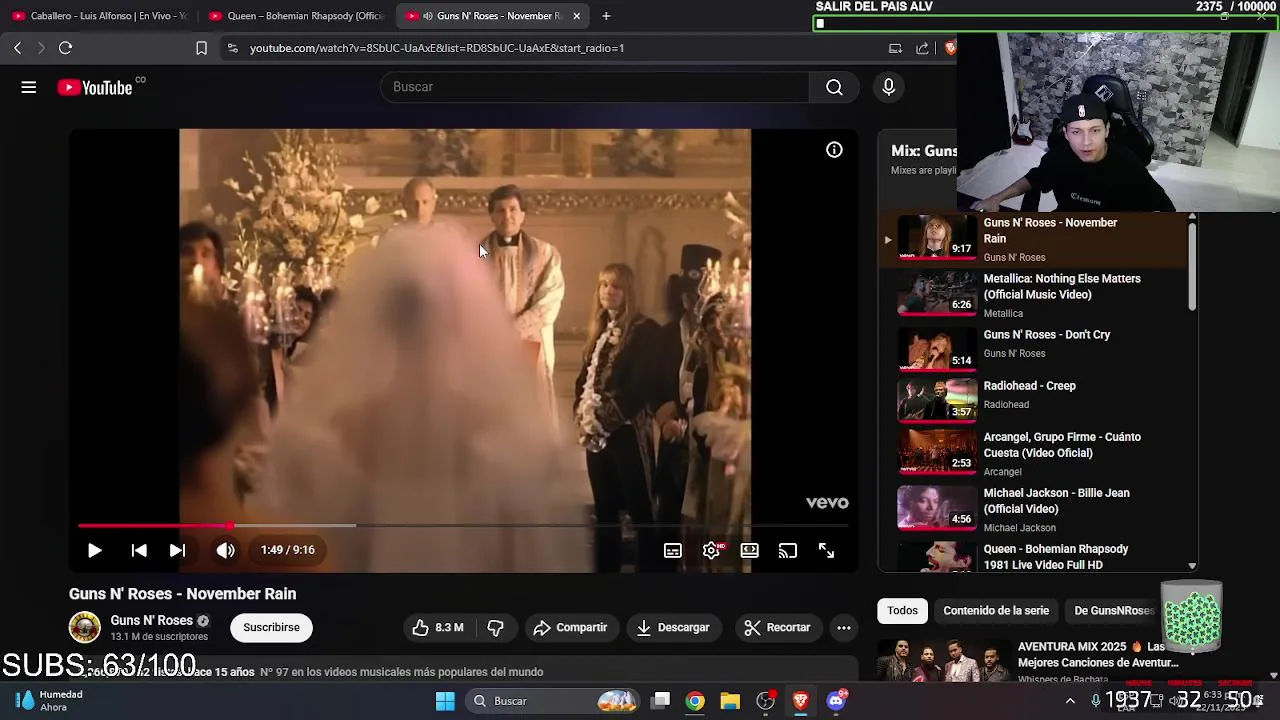The image size is (1280, 720).
Task: Click the install/cast icon in address bar
Action: 895,48
